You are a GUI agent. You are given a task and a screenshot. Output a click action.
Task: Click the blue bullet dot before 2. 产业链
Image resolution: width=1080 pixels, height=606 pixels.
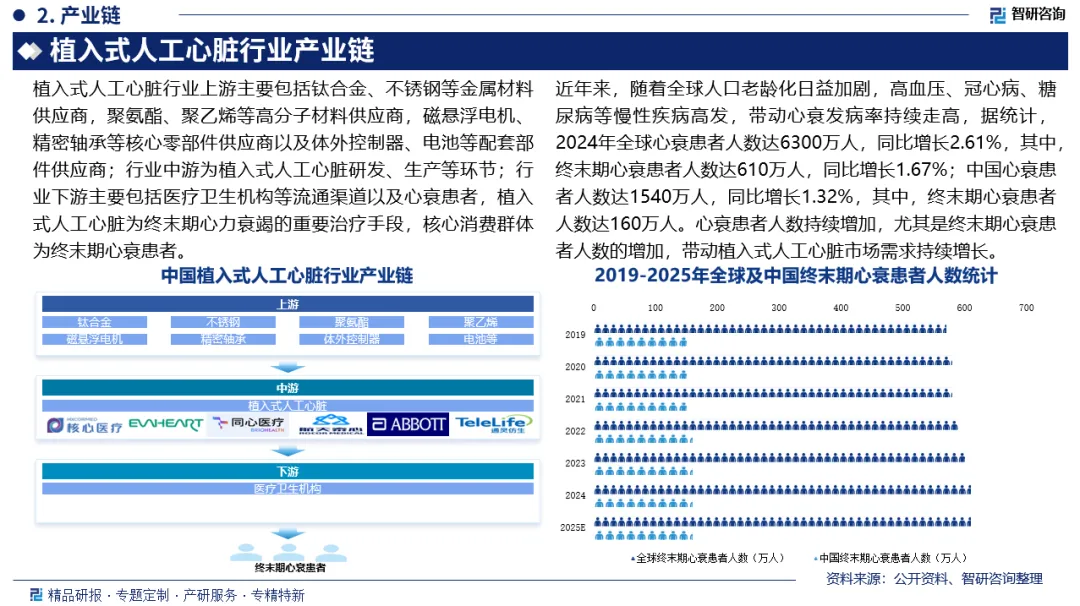pos(19,14)
